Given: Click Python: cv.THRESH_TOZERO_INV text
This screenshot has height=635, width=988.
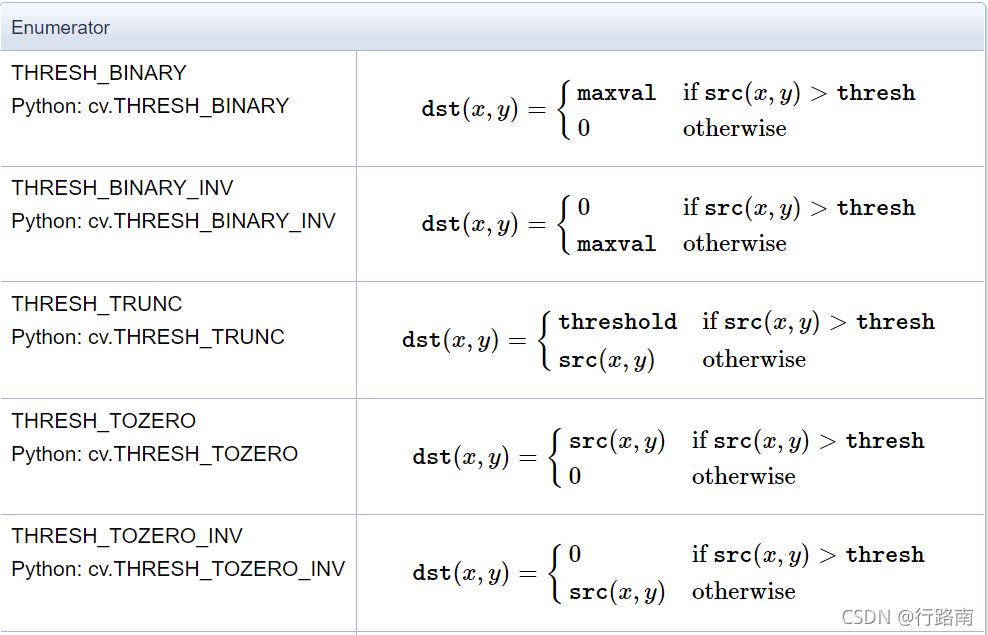Looking at the screenshot, I should pyautogui.click(x=178, y=569).
